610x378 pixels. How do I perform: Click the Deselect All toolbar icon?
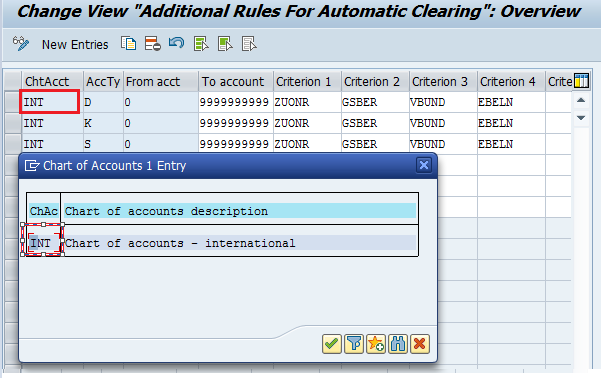click(x=249, y=44)
